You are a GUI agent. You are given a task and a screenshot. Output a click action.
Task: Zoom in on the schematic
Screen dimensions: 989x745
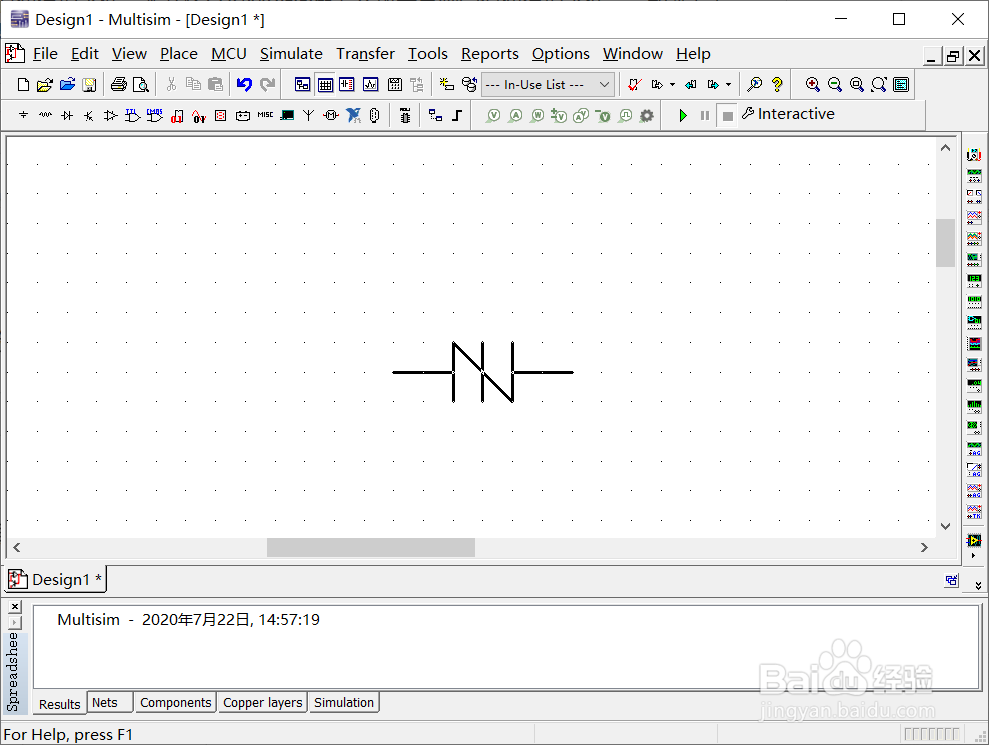813,85
